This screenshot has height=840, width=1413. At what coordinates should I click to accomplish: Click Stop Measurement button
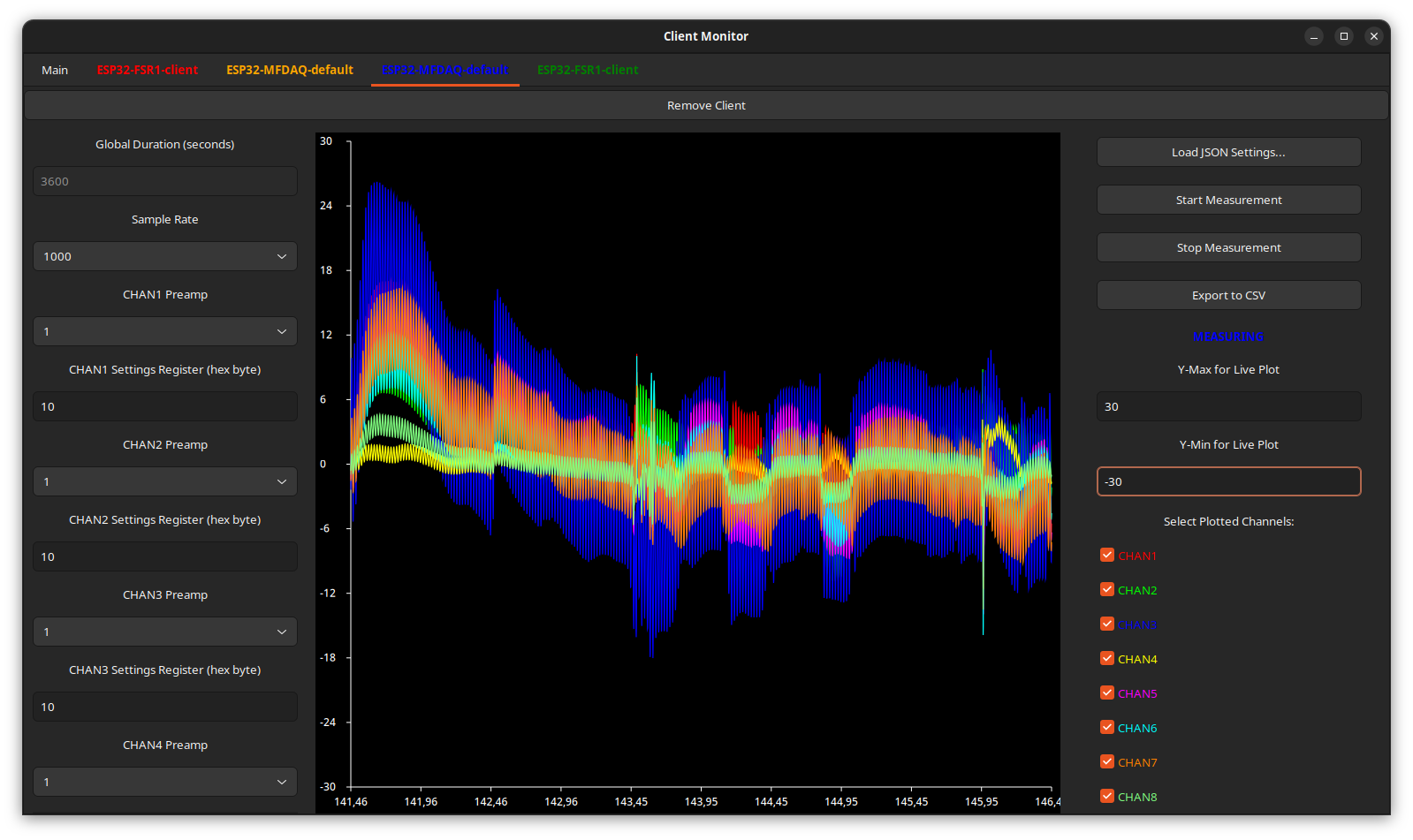[x=1228, y=247]
